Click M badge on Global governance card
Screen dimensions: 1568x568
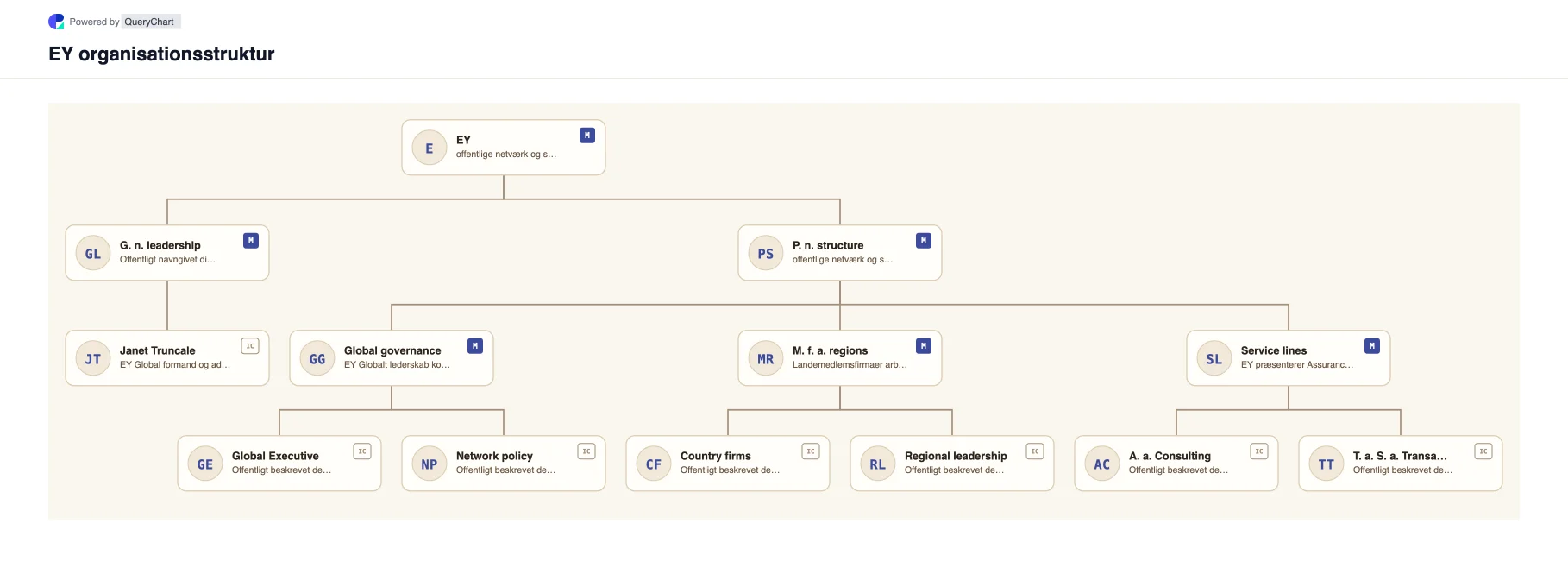pyautogui.click(x=475, y=346)
